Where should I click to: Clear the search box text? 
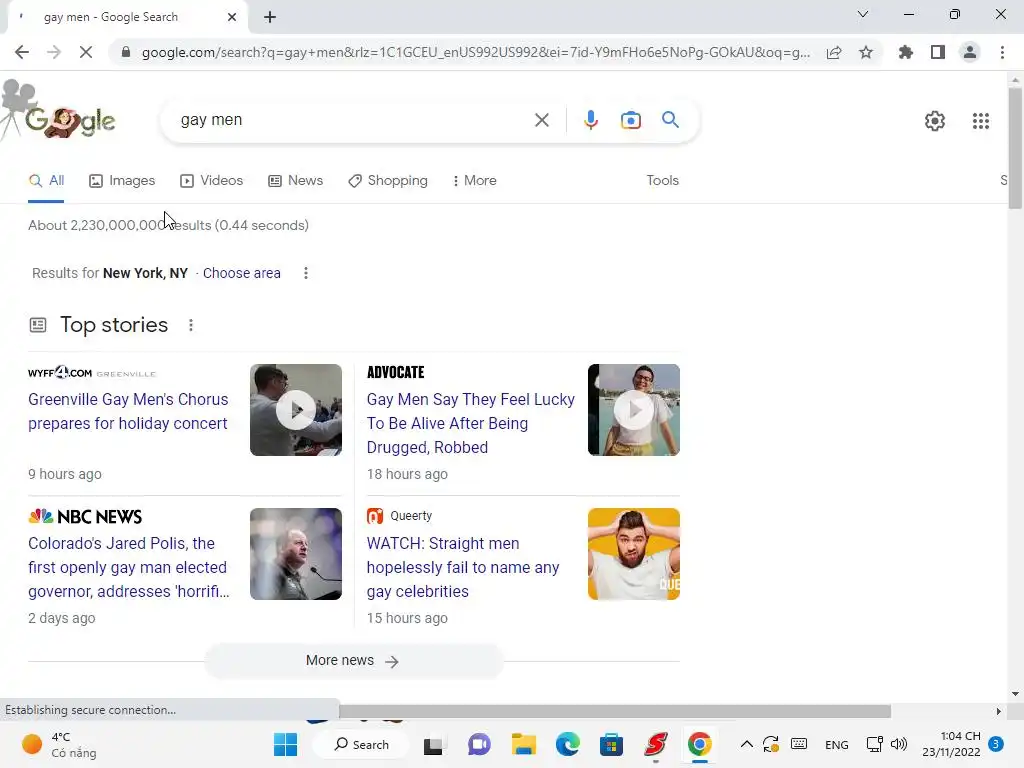click(541, 120)
